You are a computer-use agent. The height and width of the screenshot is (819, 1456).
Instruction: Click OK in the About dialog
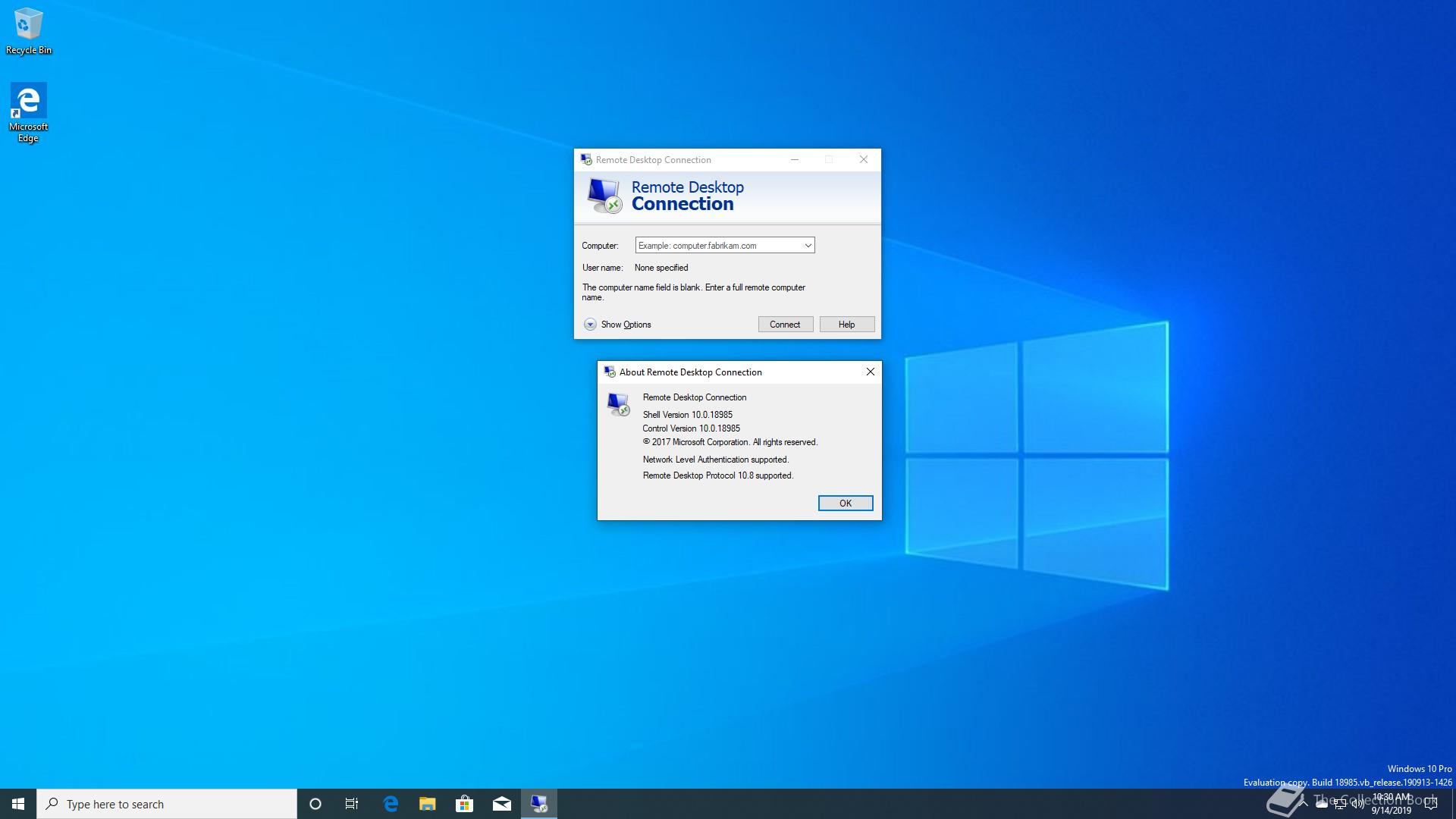tap(846, 504)
